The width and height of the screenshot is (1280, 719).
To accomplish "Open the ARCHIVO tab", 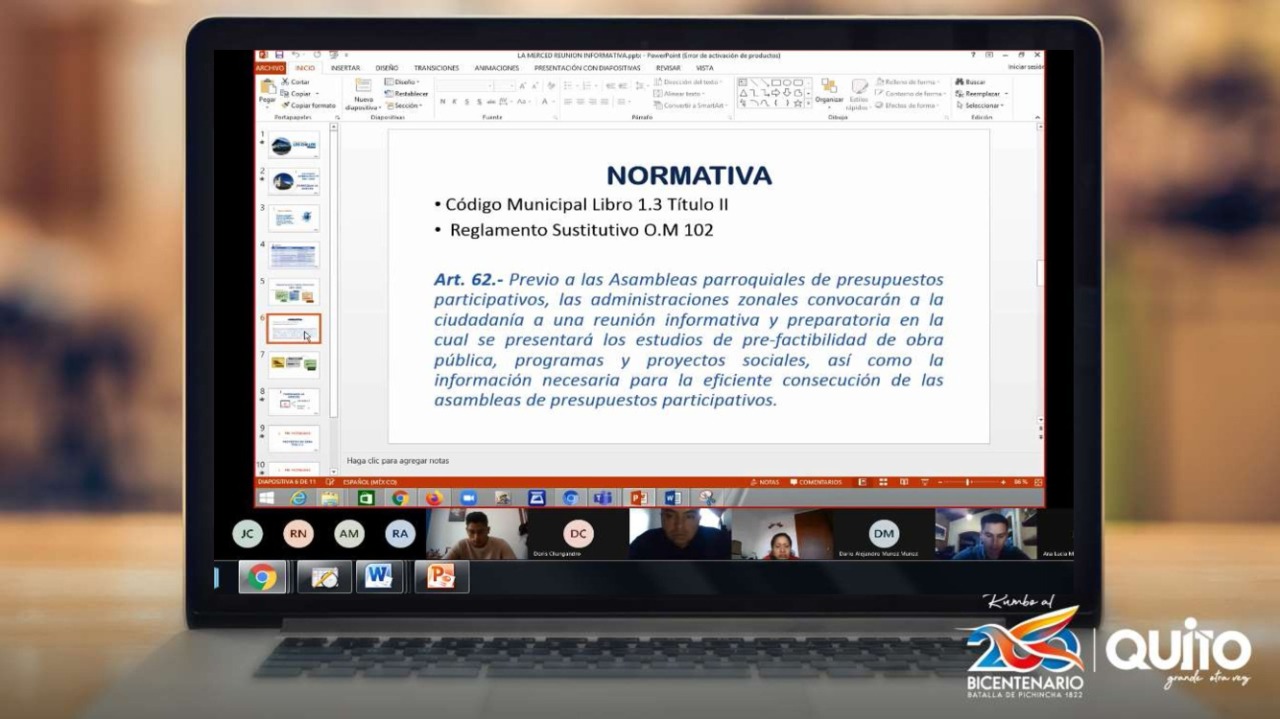I will coord(270,68).
